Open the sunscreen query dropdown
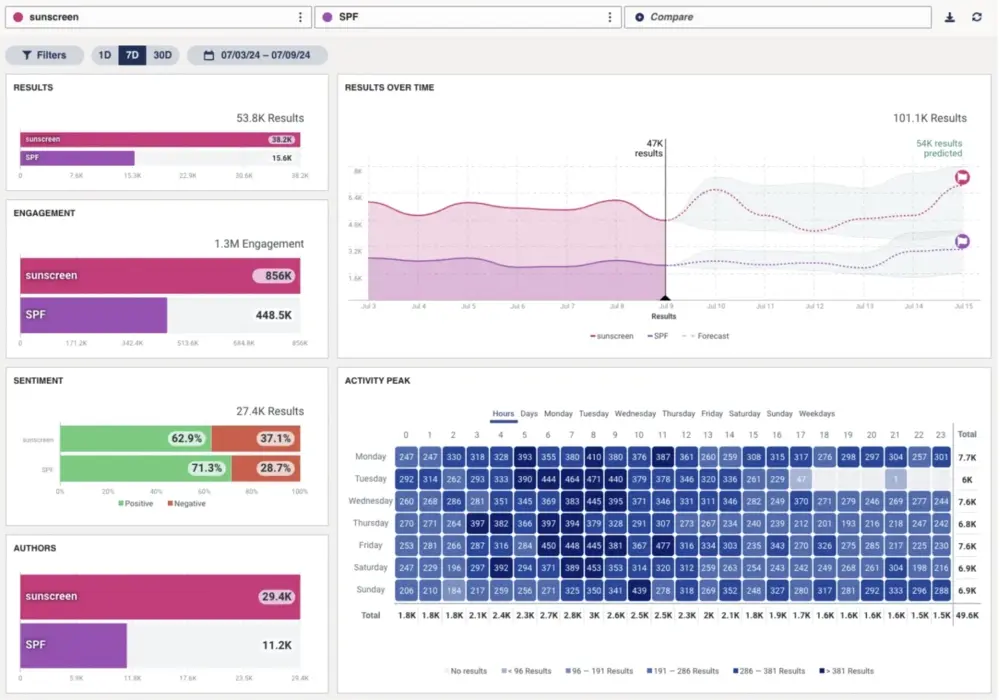 160,16
